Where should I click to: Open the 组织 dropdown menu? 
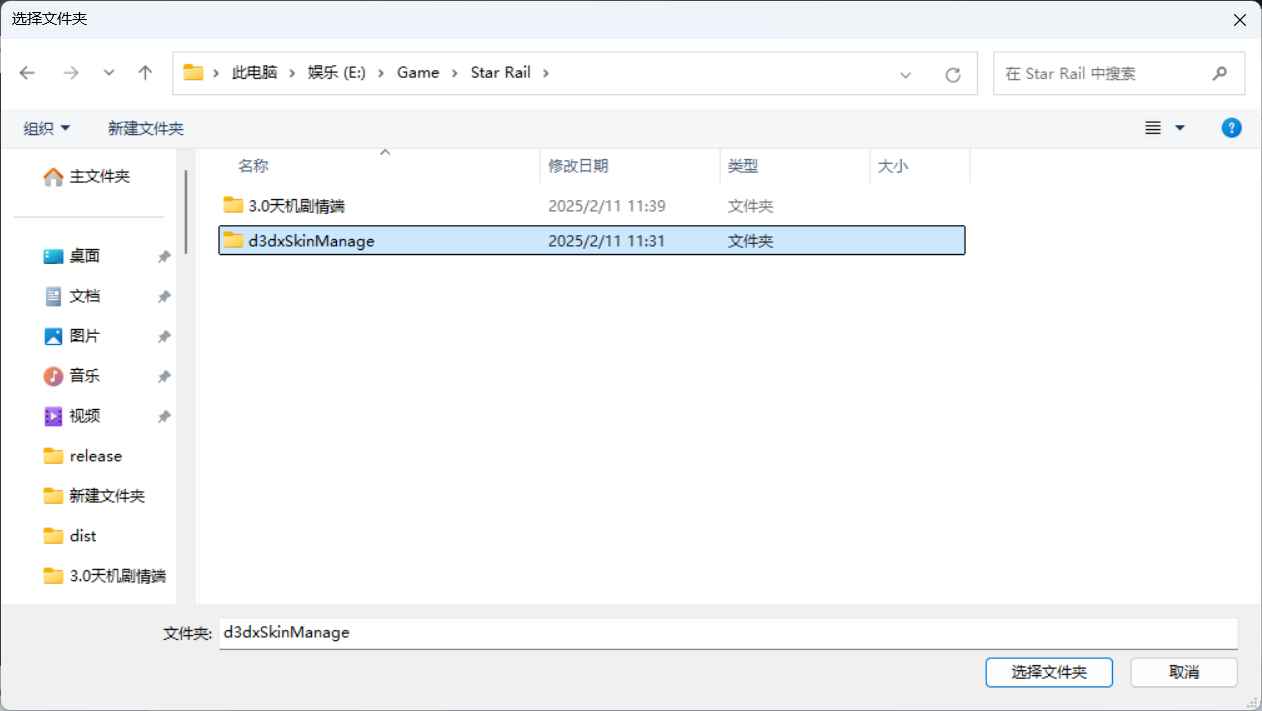pyautogui.click(x=46, y=128)
